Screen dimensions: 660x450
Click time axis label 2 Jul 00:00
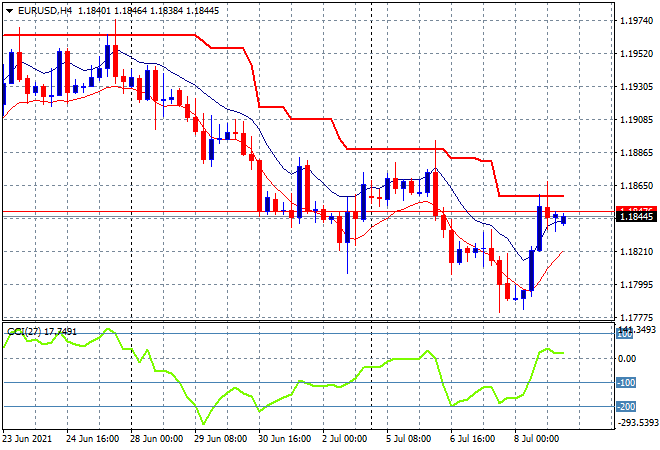[344, 439]
